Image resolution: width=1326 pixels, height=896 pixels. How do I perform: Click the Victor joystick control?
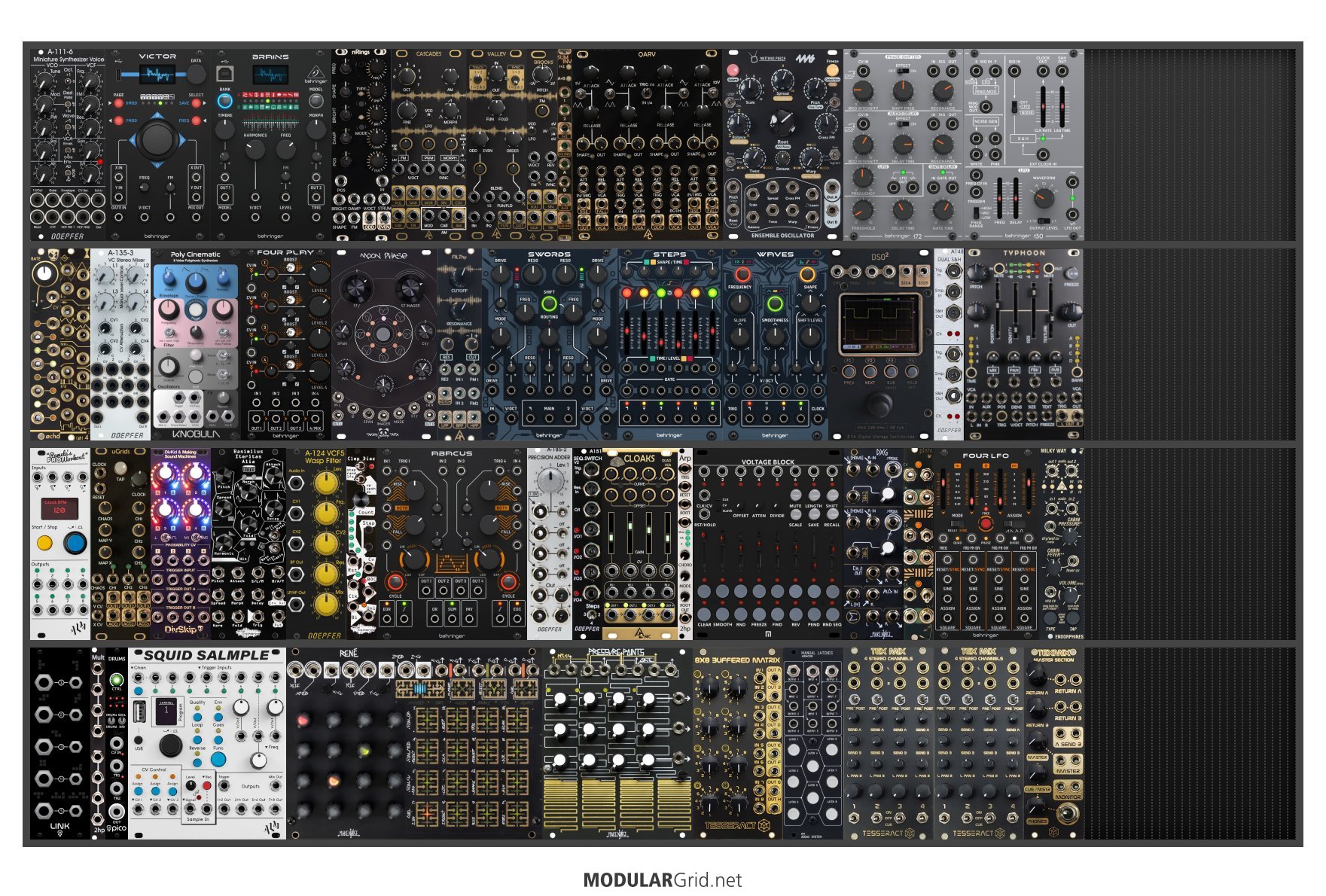(x=157, y=139)
